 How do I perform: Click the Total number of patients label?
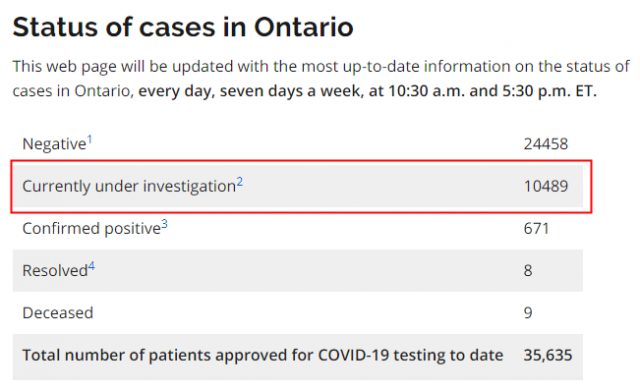pos(263,356)
